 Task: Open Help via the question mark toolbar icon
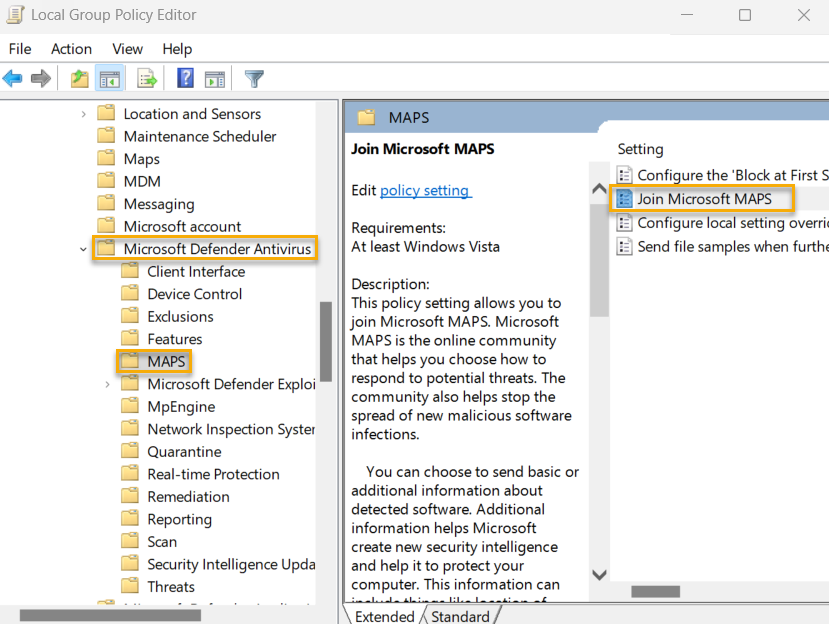(183, 78)
